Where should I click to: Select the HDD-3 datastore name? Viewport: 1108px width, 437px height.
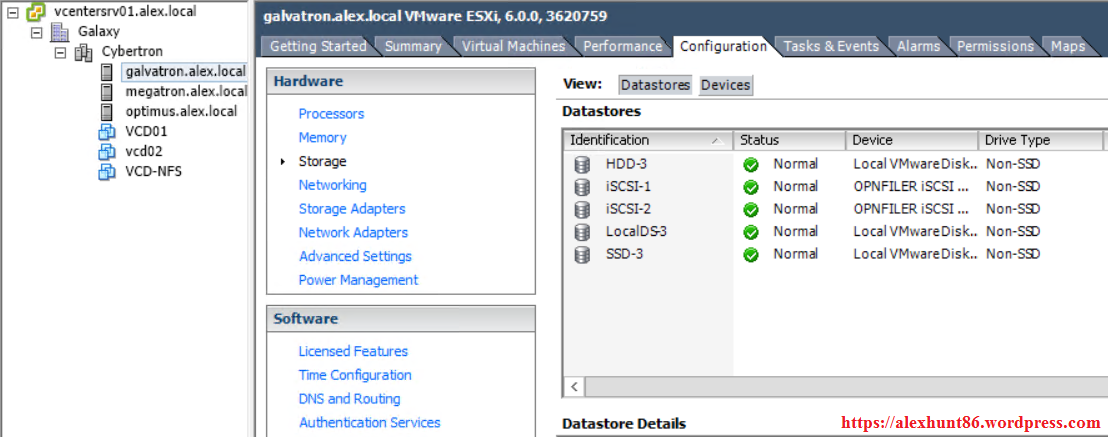click(626, 164)
